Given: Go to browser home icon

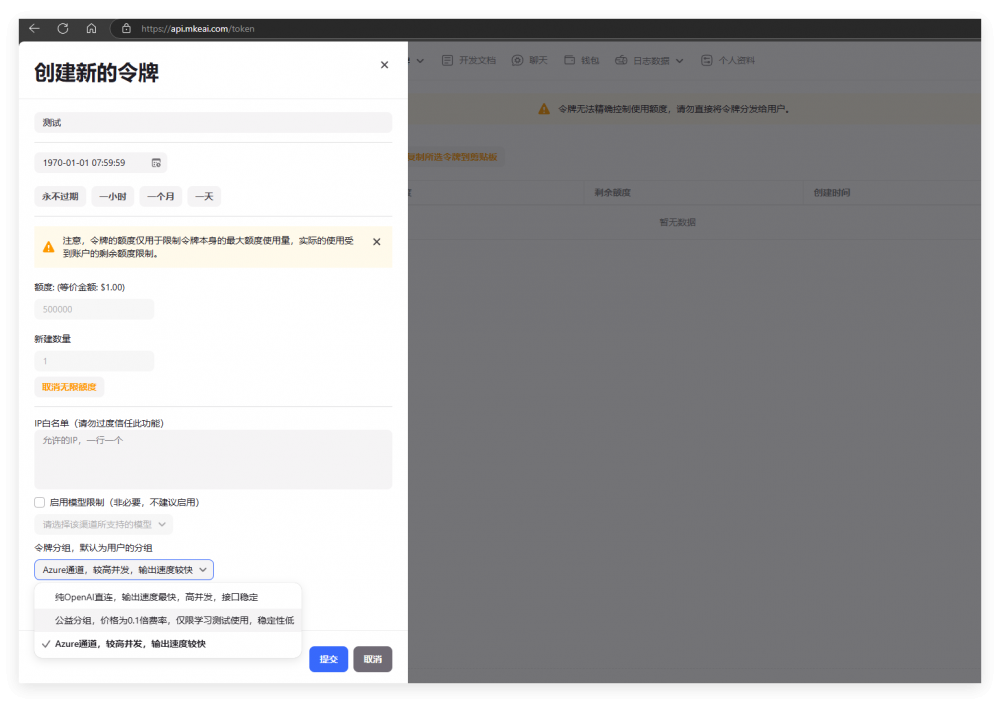Looking at the screenshot, I should [x=92, y=29].
